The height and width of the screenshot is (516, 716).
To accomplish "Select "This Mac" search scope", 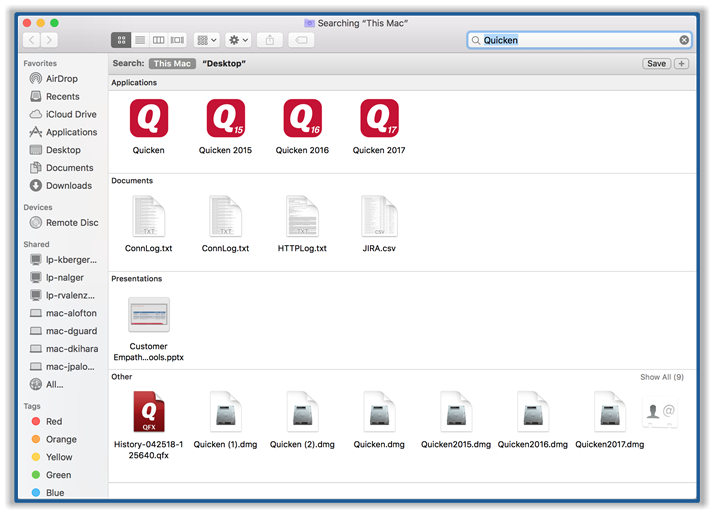I will click(172, 64).
